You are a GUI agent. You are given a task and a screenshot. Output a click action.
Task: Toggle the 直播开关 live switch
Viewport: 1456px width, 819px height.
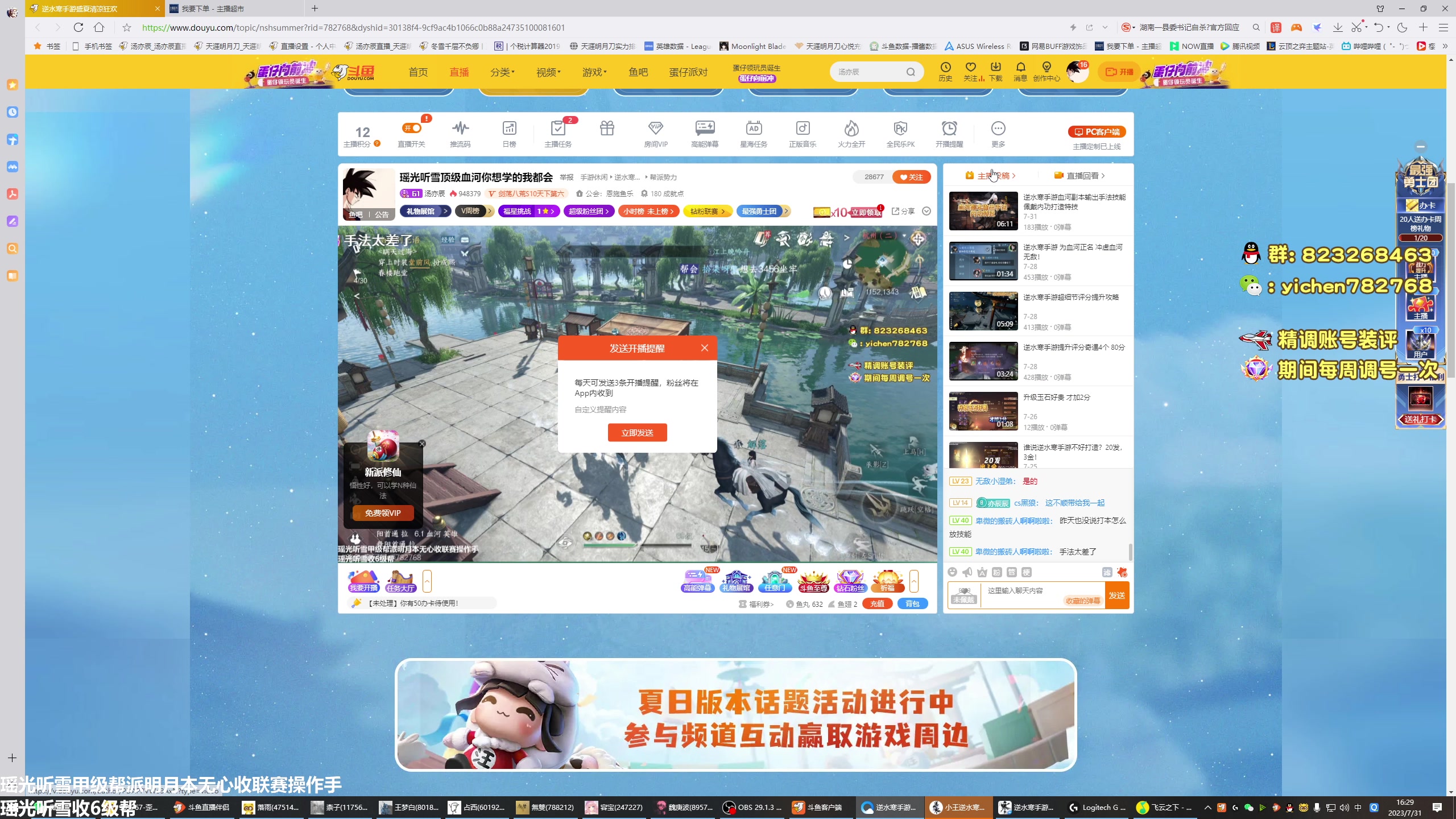pyautogui.click(x=412, y=129)
